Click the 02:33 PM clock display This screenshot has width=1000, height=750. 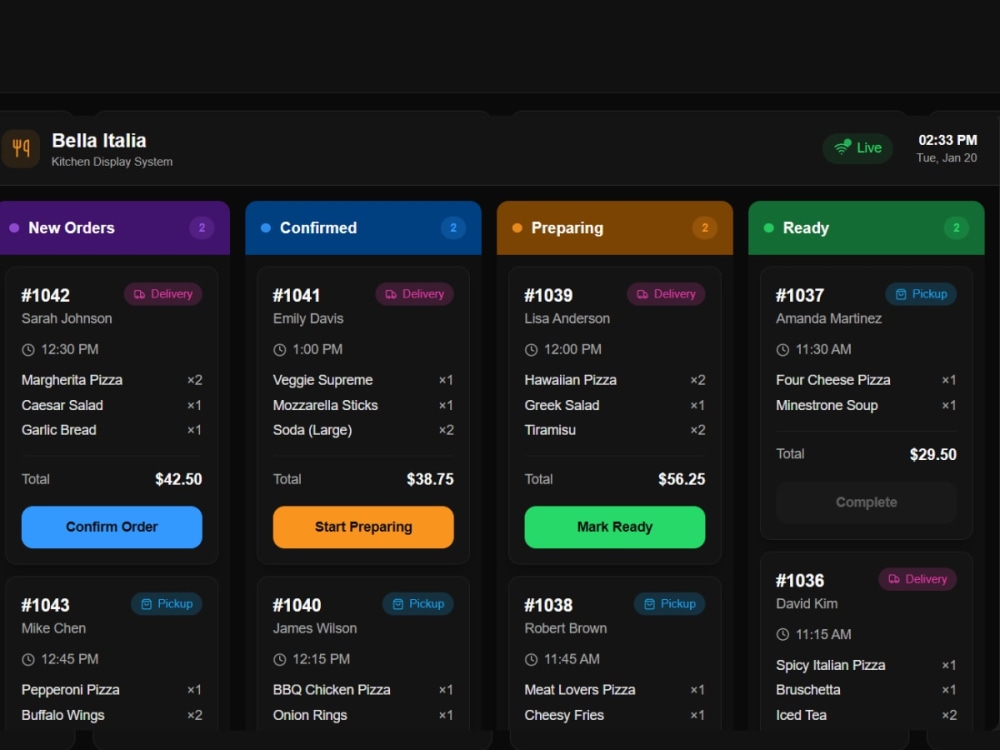[x=948, y=140]
